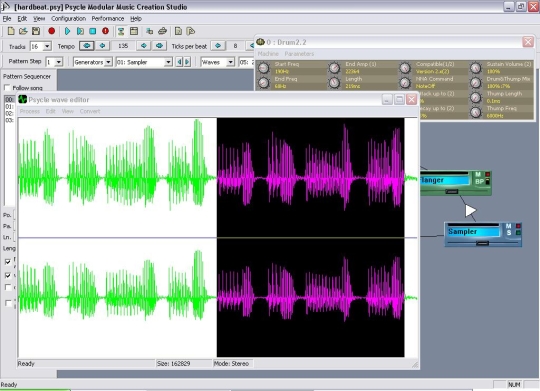Click the End Freq knob
Screen dimensions: 540x391
264,83
